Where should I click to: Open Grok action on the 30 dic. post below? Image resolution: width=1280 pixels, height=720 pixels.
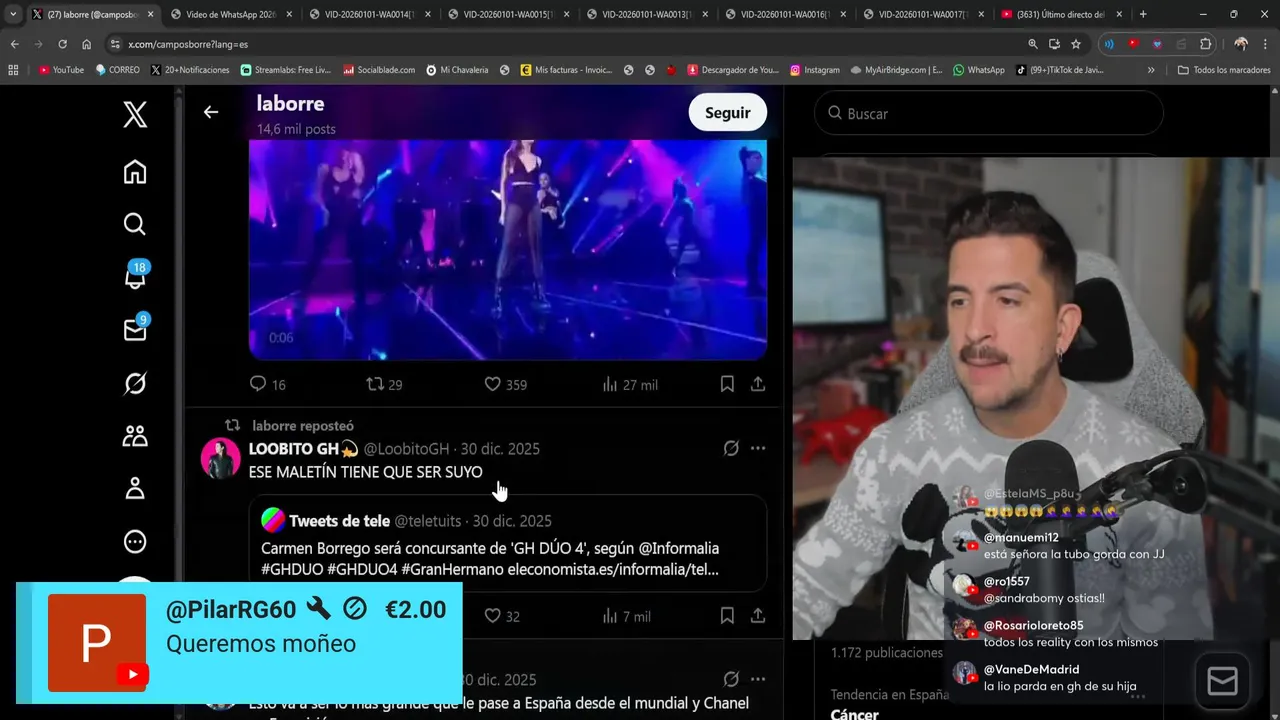(x=731, y=679)
